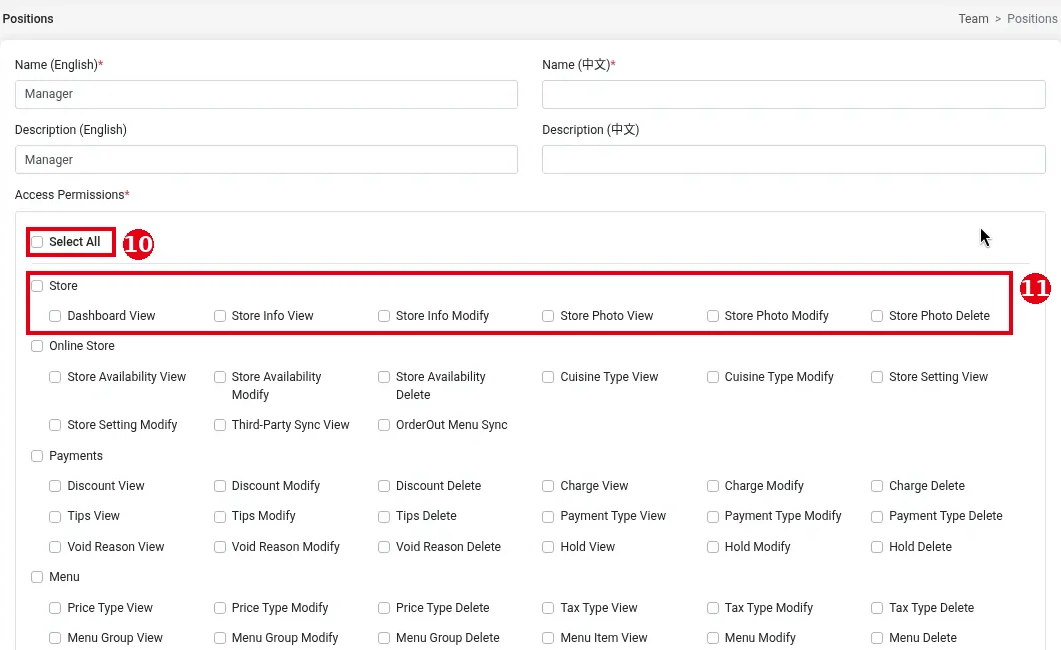Image resolution: width=1061 pixels, height=650 pixels.
Task: Check the Select All checkbox
Action: [37, 242]
